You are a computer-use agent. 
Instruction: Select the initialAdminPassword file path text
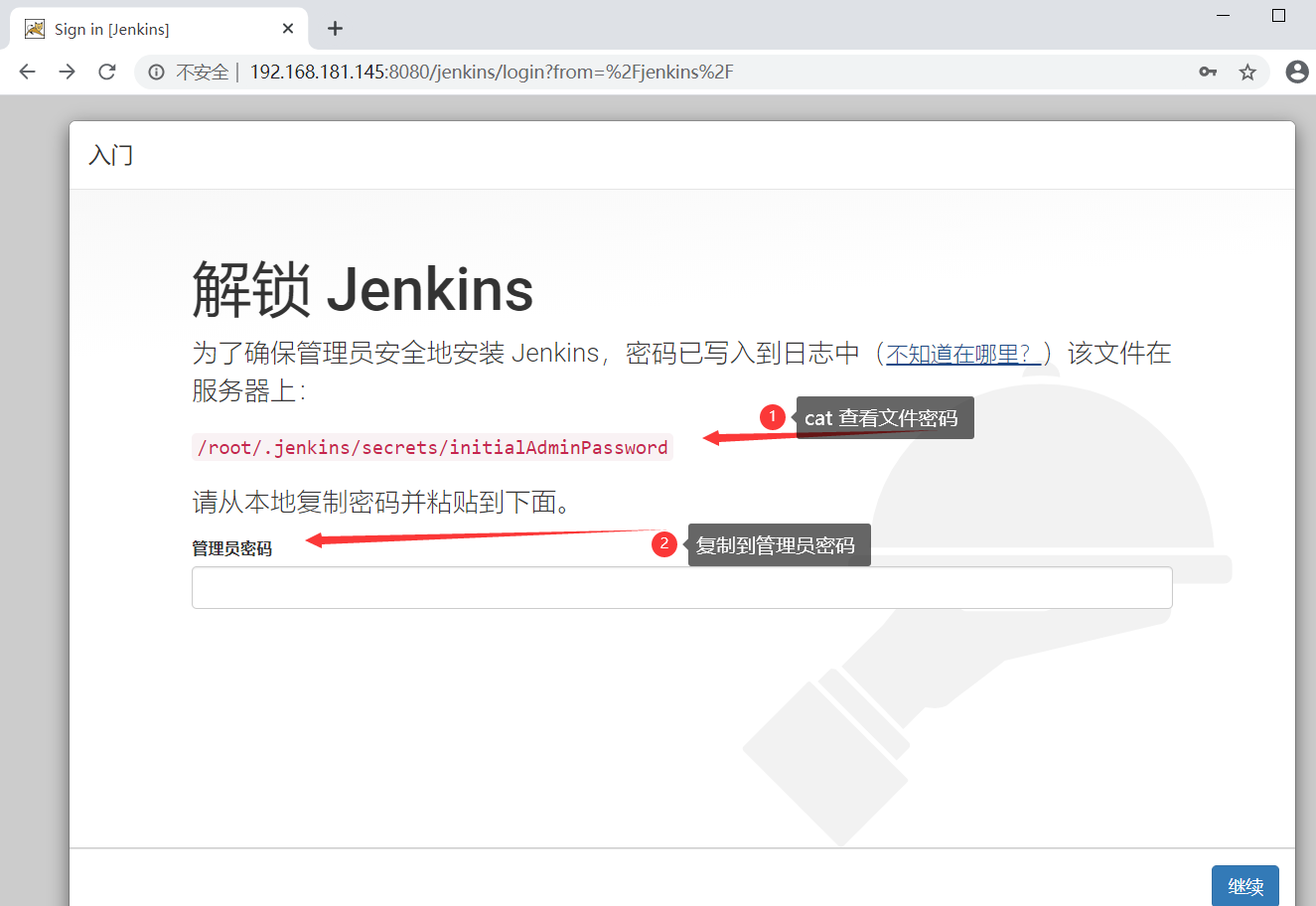tap(432, 447)
